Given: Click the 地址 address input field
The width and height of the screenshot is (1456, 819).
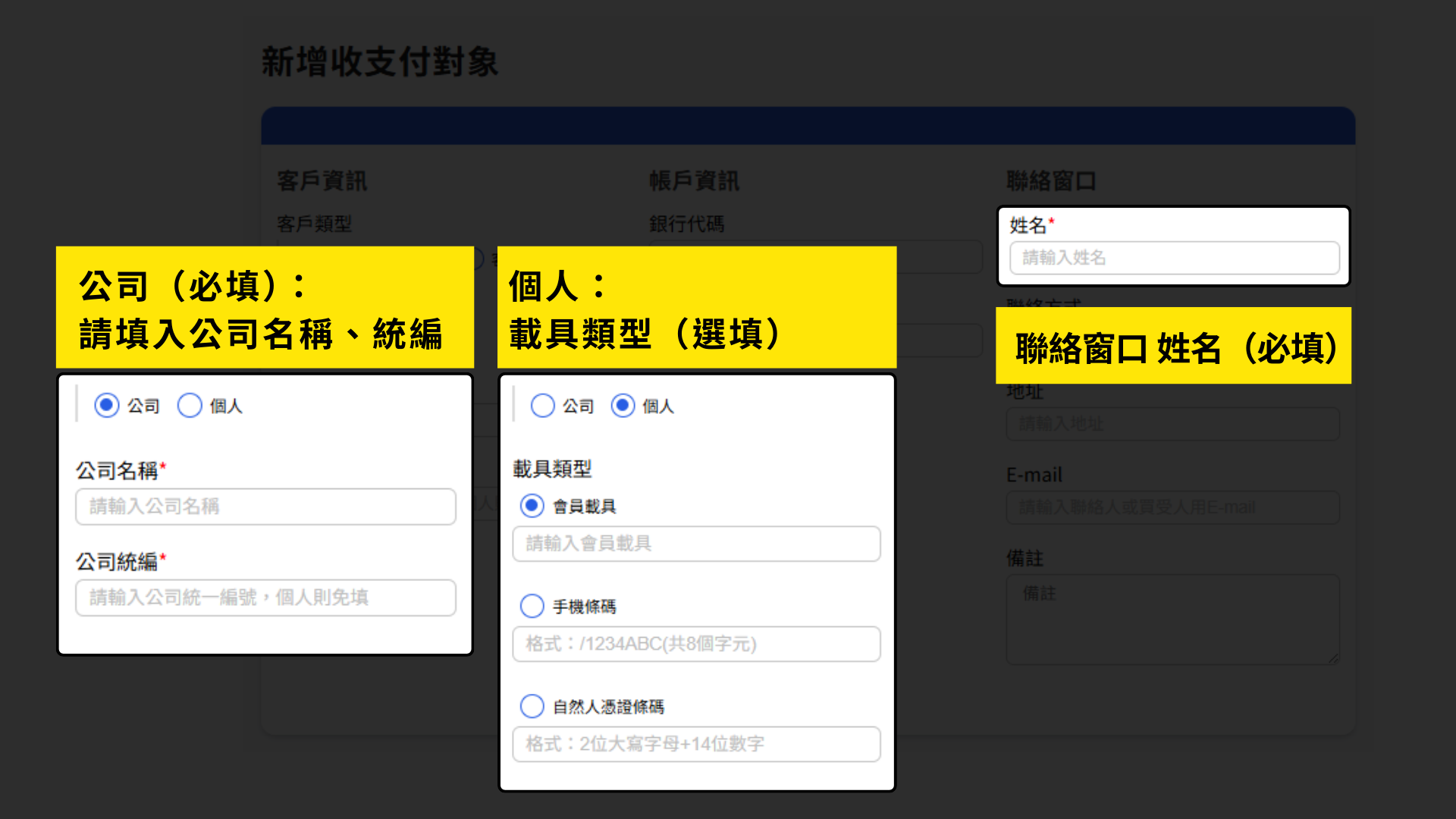Looking at the screenshot, I should (x=1172, y=424).
